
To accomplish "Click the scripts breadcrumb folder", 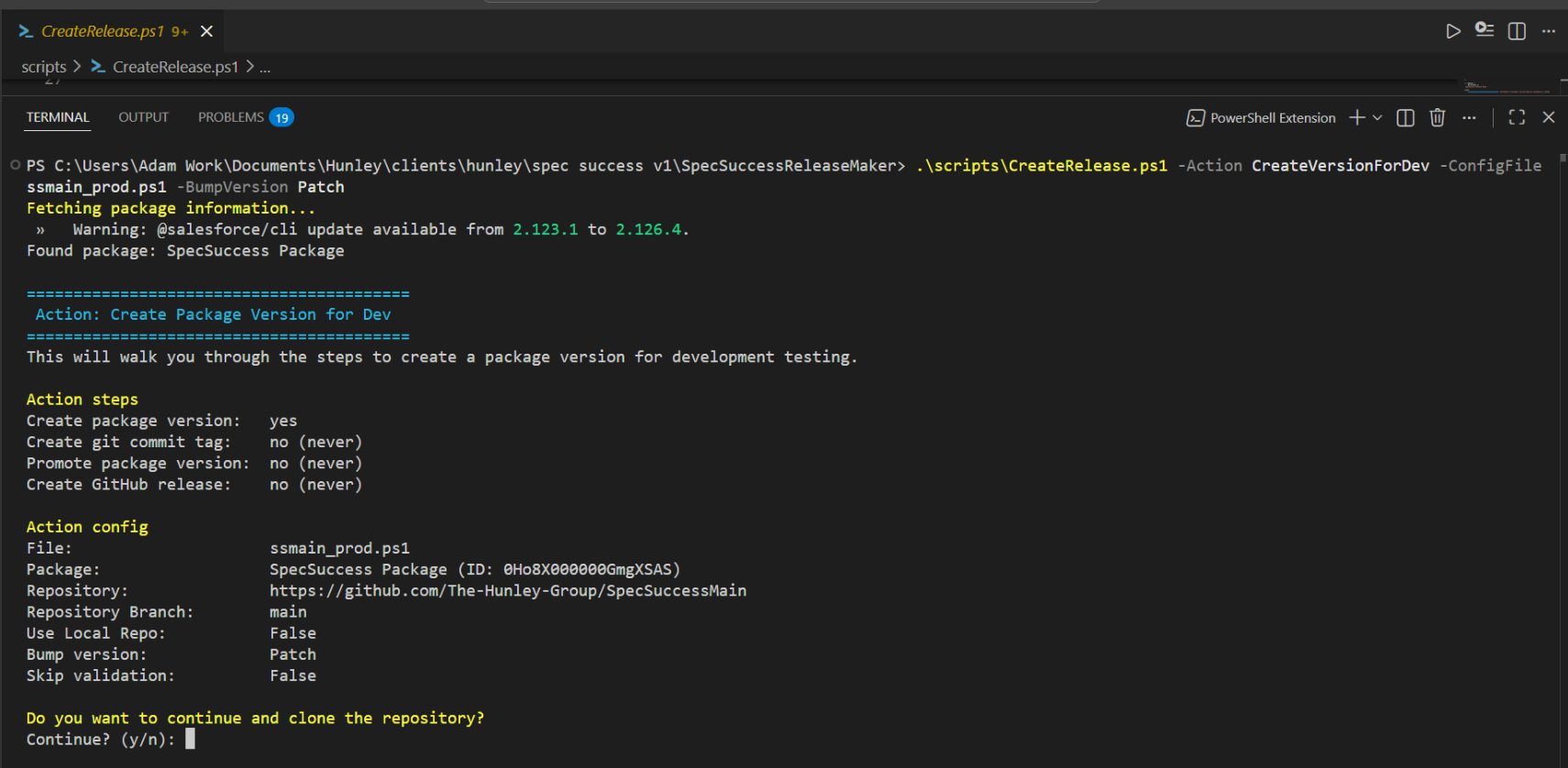I will click(x=44, y=67).
